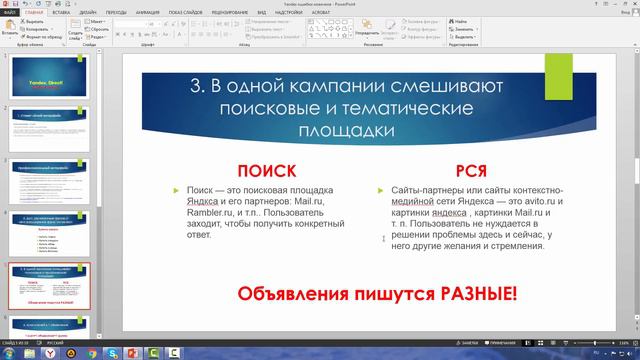Click Найти (Find) in Editing group

tap(458, 21)
